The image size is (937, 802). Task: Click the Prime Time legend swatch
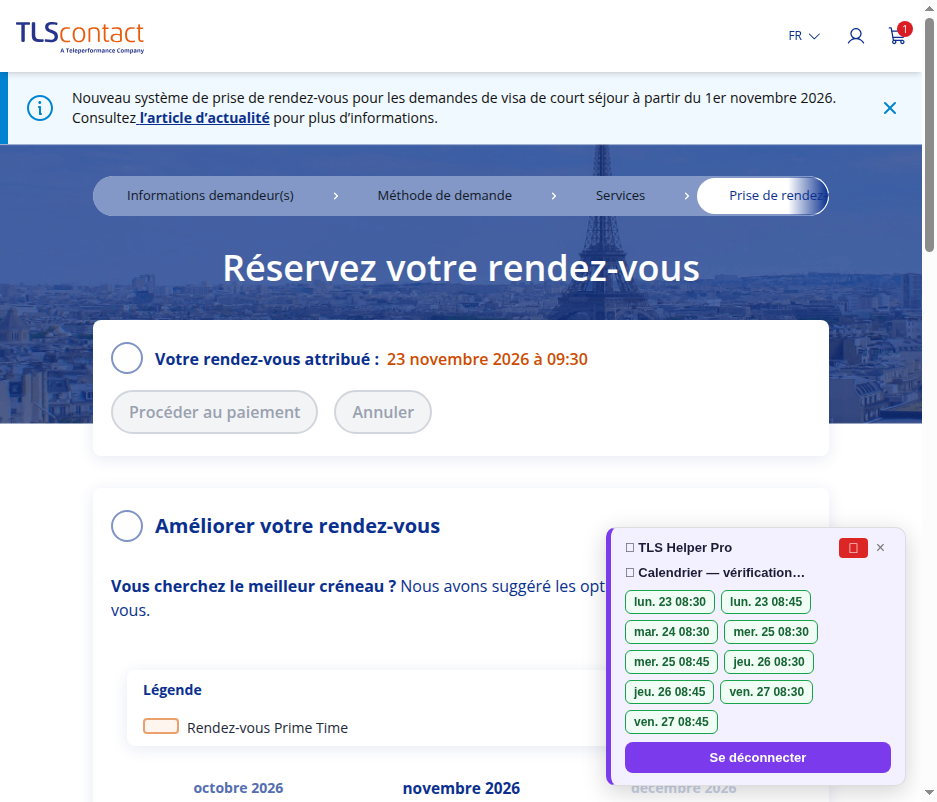(161, 726)
